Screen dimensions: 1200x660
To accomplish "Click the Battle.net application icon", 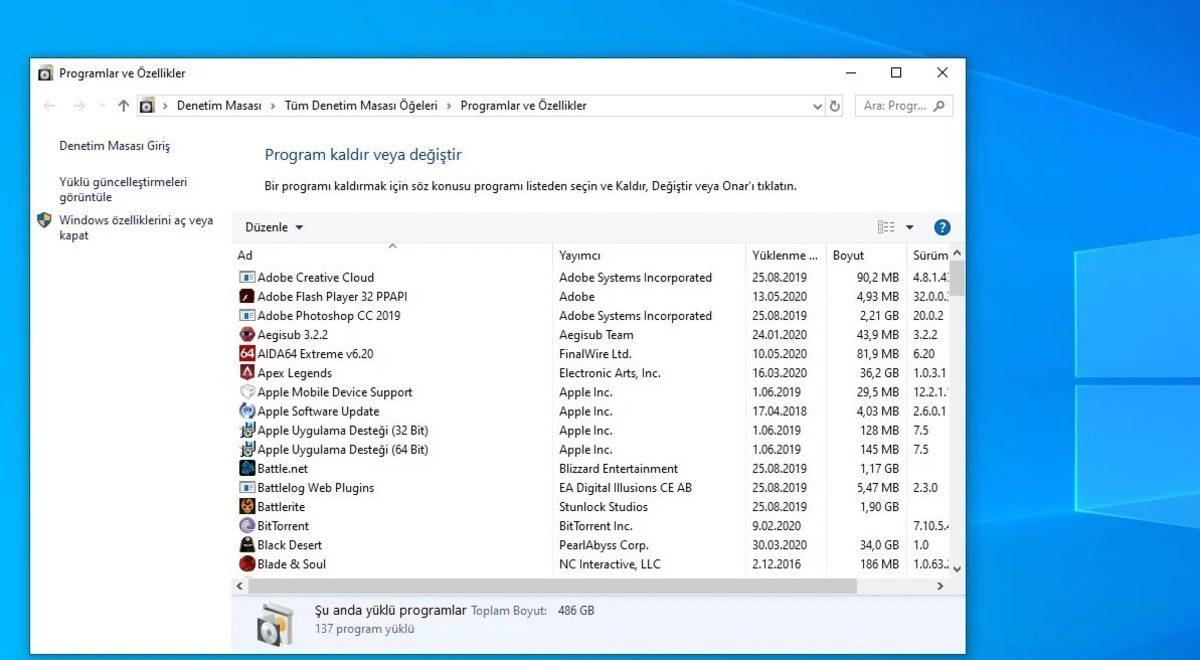I will (x=246, y=468).
